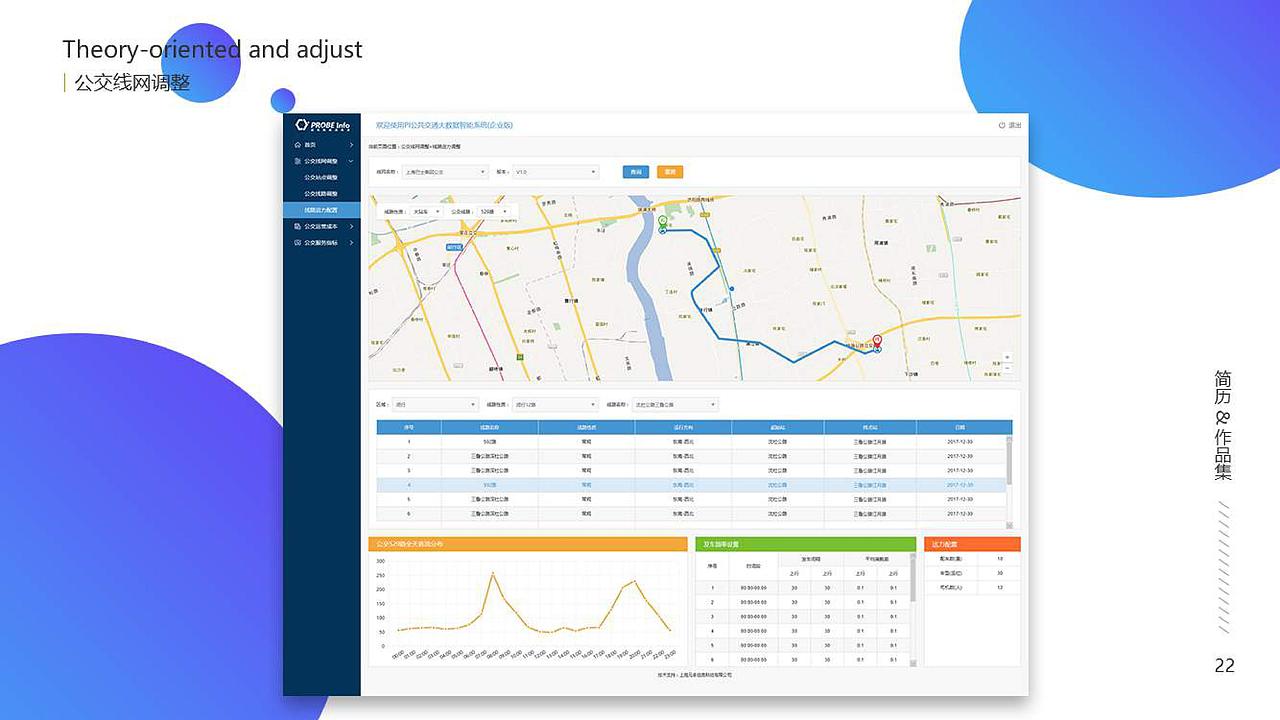Click the power icon next to 退出
The height and width of the screenshot is (720, 1280).
(1002, 125)
